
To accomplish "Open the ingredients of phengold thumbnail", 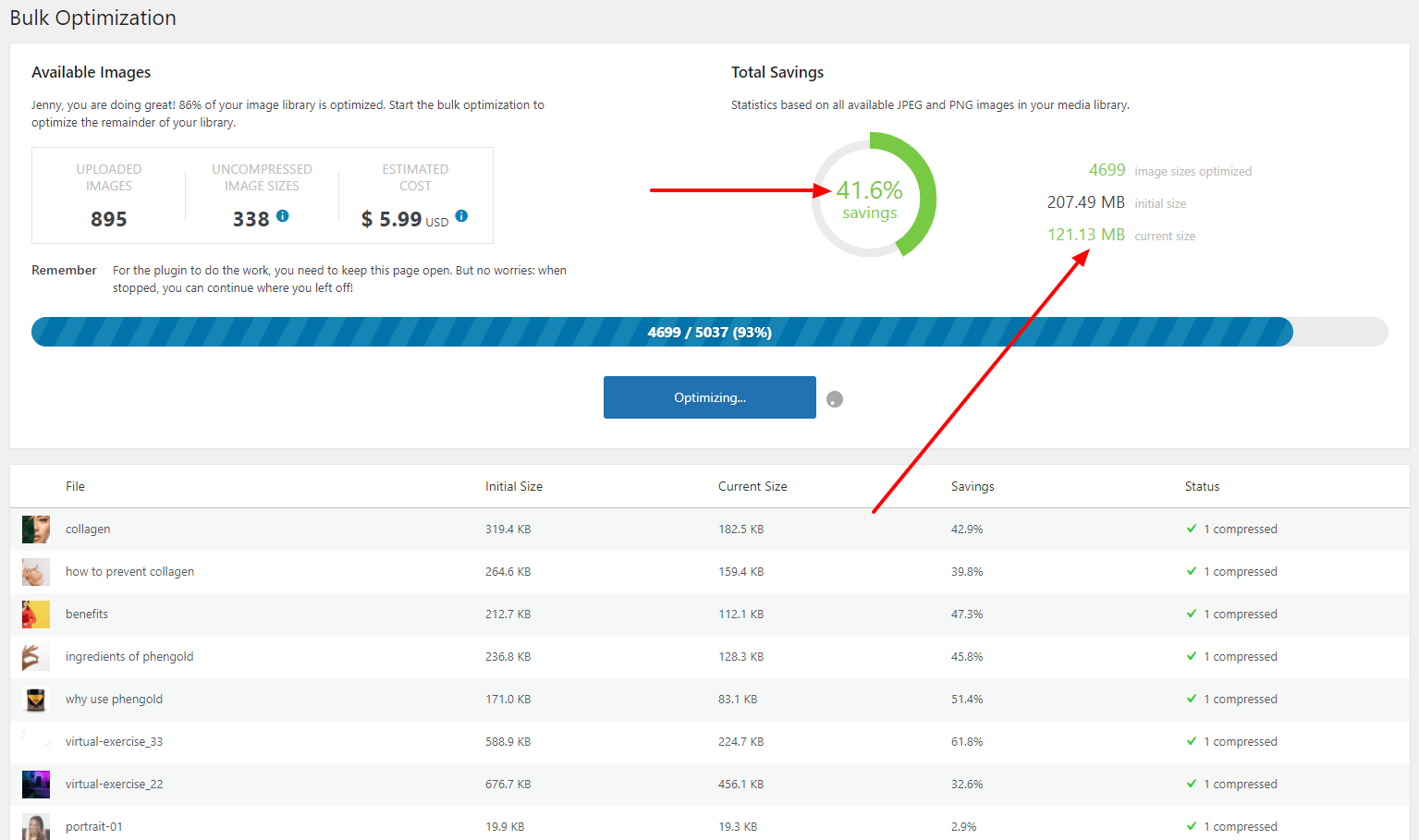I will click(36, 657).
